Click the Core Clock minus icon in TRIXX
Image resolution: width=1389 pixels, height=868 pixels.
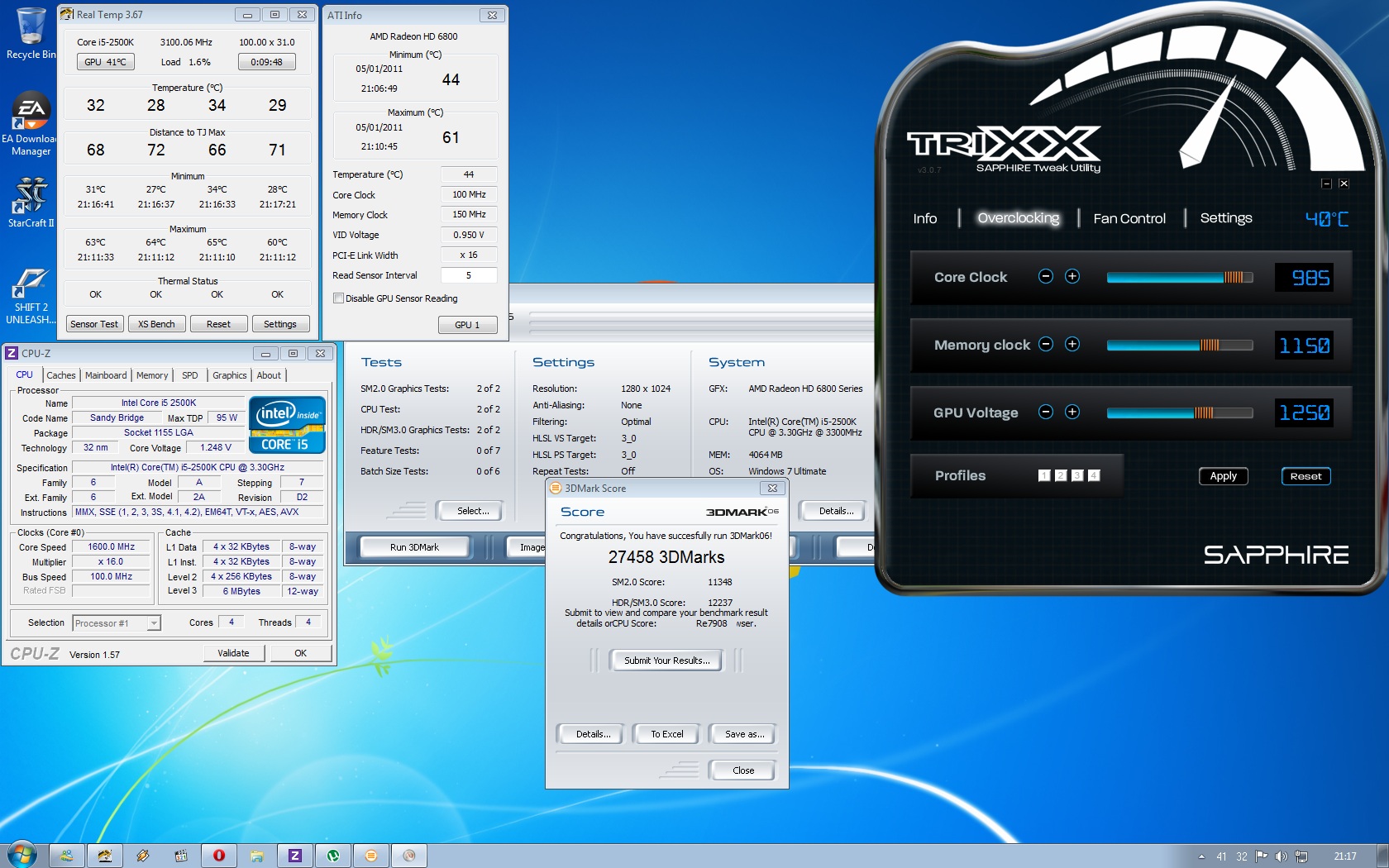(x=1046, y=276)
